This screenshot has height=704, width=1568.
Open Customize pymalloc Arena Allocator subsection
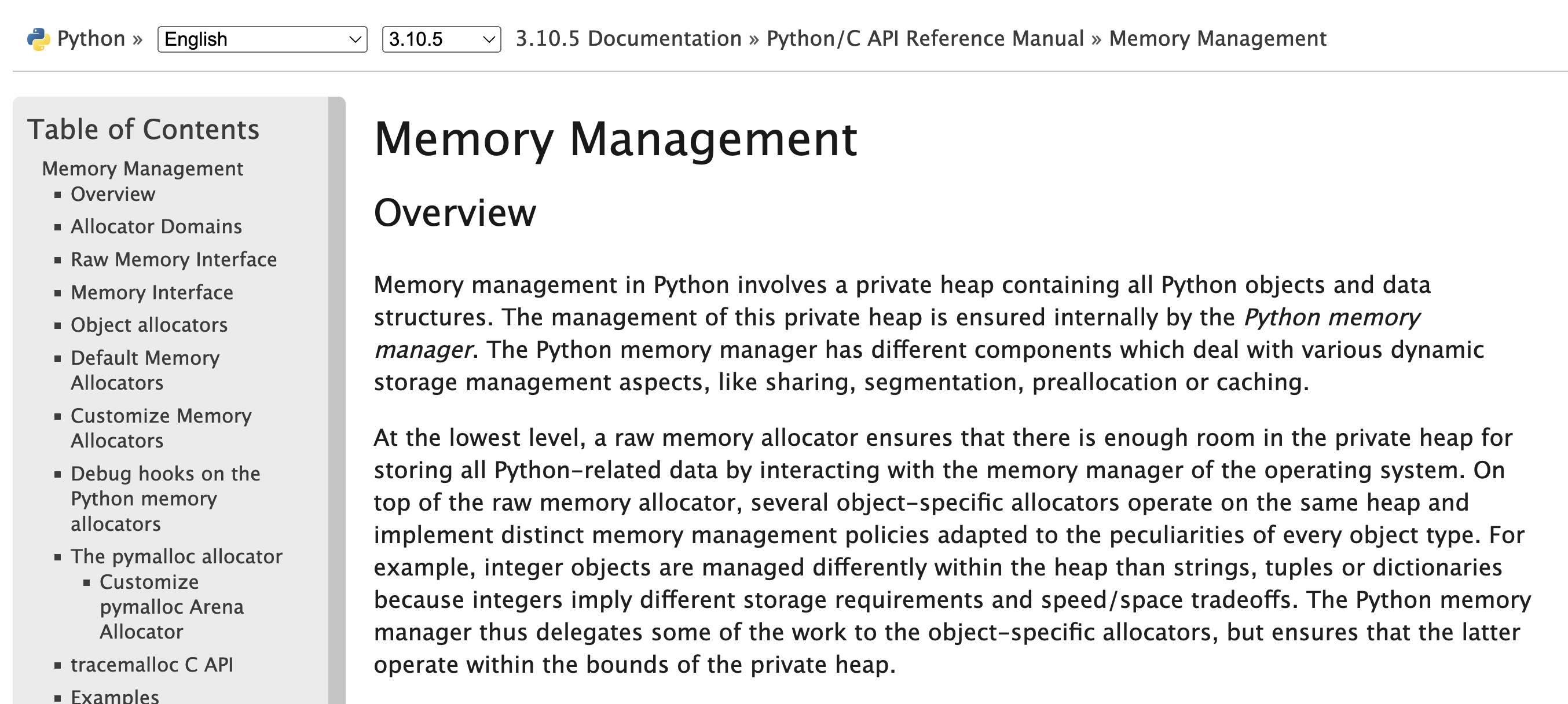(x=171, y=607)
